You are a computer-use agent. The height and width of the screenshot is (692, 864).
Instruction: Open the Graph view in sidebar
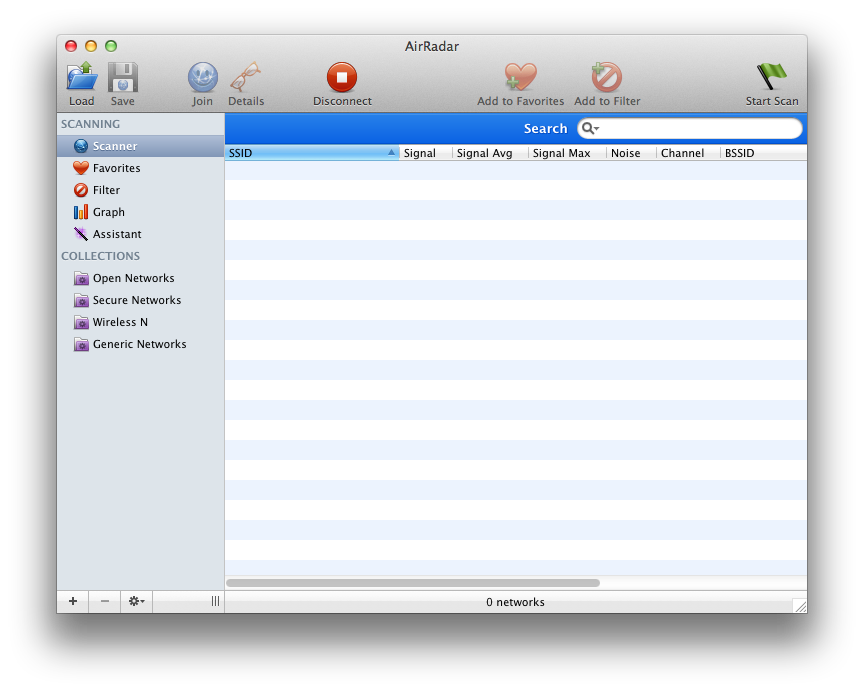(x=108, y=212)
